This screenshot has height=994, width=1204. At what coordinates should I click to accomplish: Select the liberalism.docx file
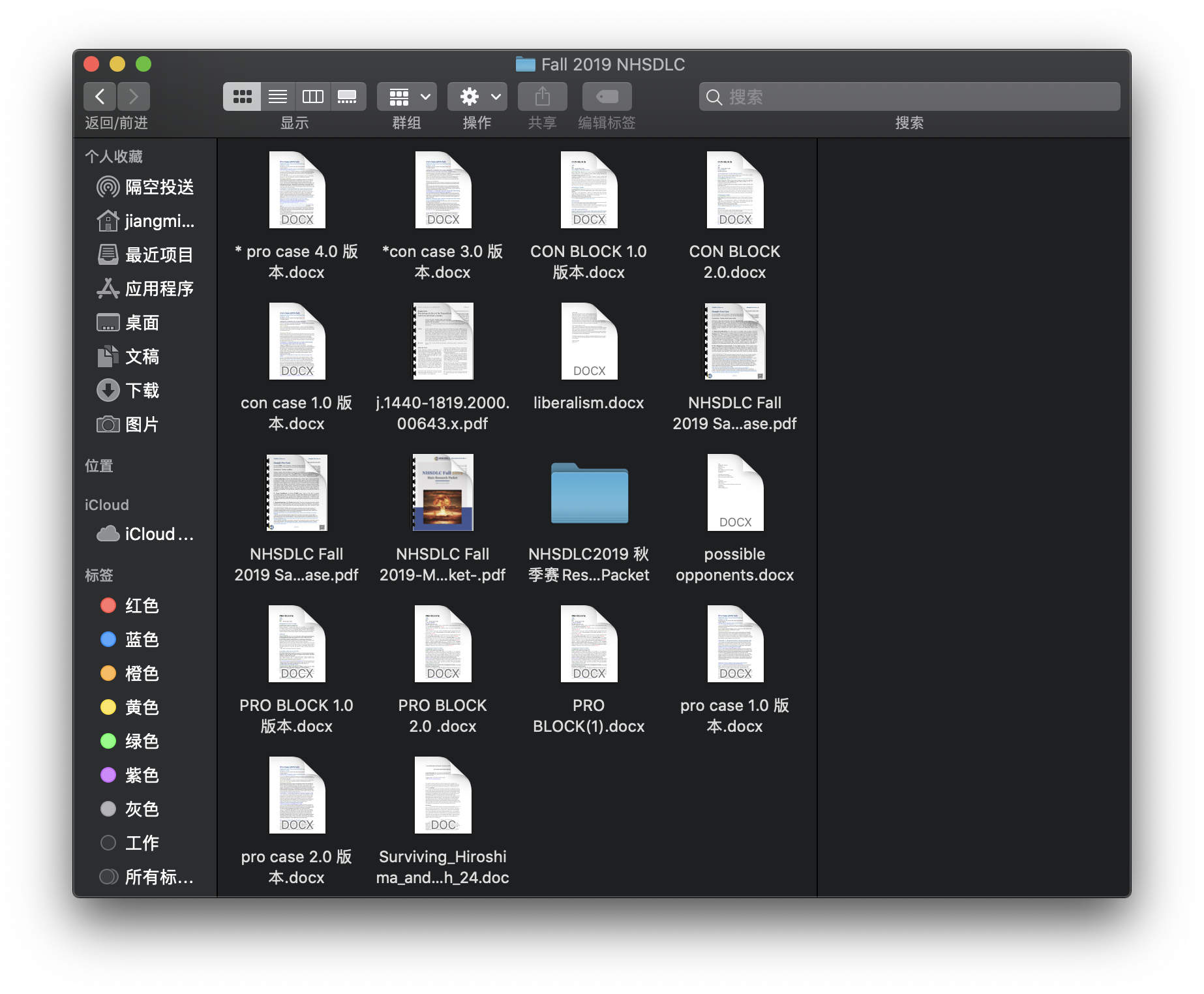[x=589, y=341]
